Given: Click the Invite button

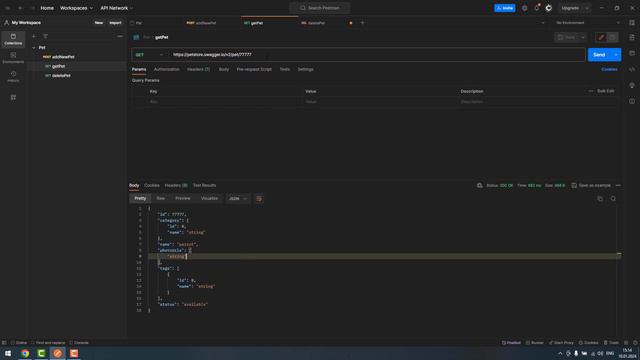Looking at the screenshot, I should pos(505,8).
